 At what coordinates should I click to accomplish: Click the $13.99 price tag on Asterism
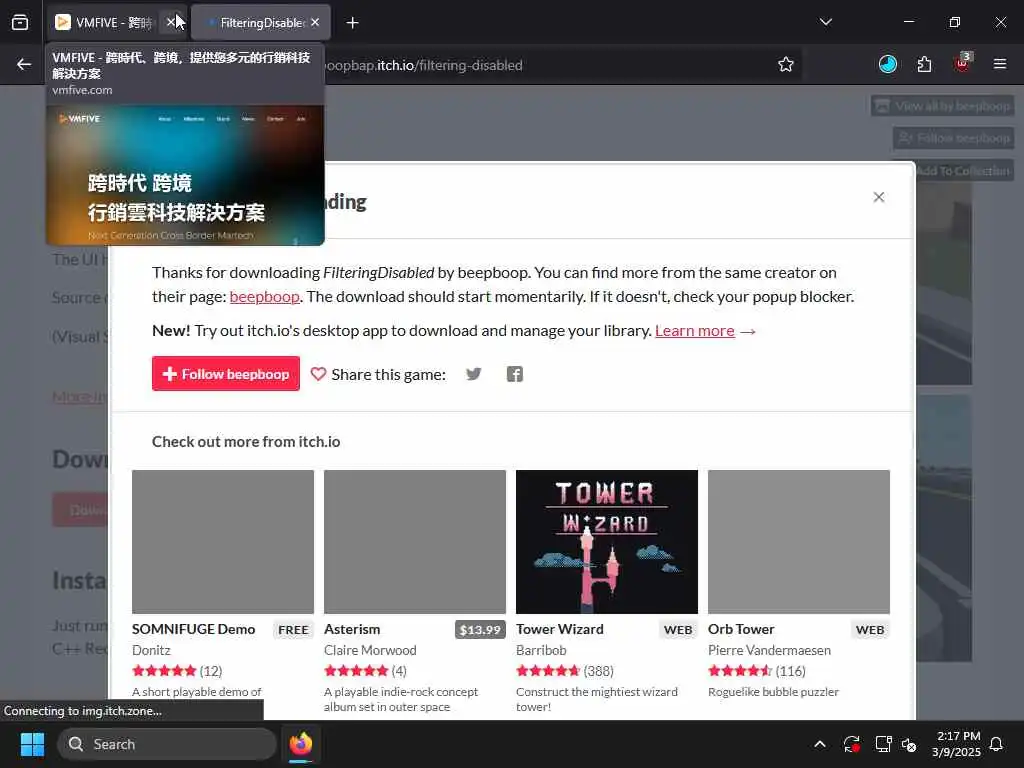click(480, 630)
